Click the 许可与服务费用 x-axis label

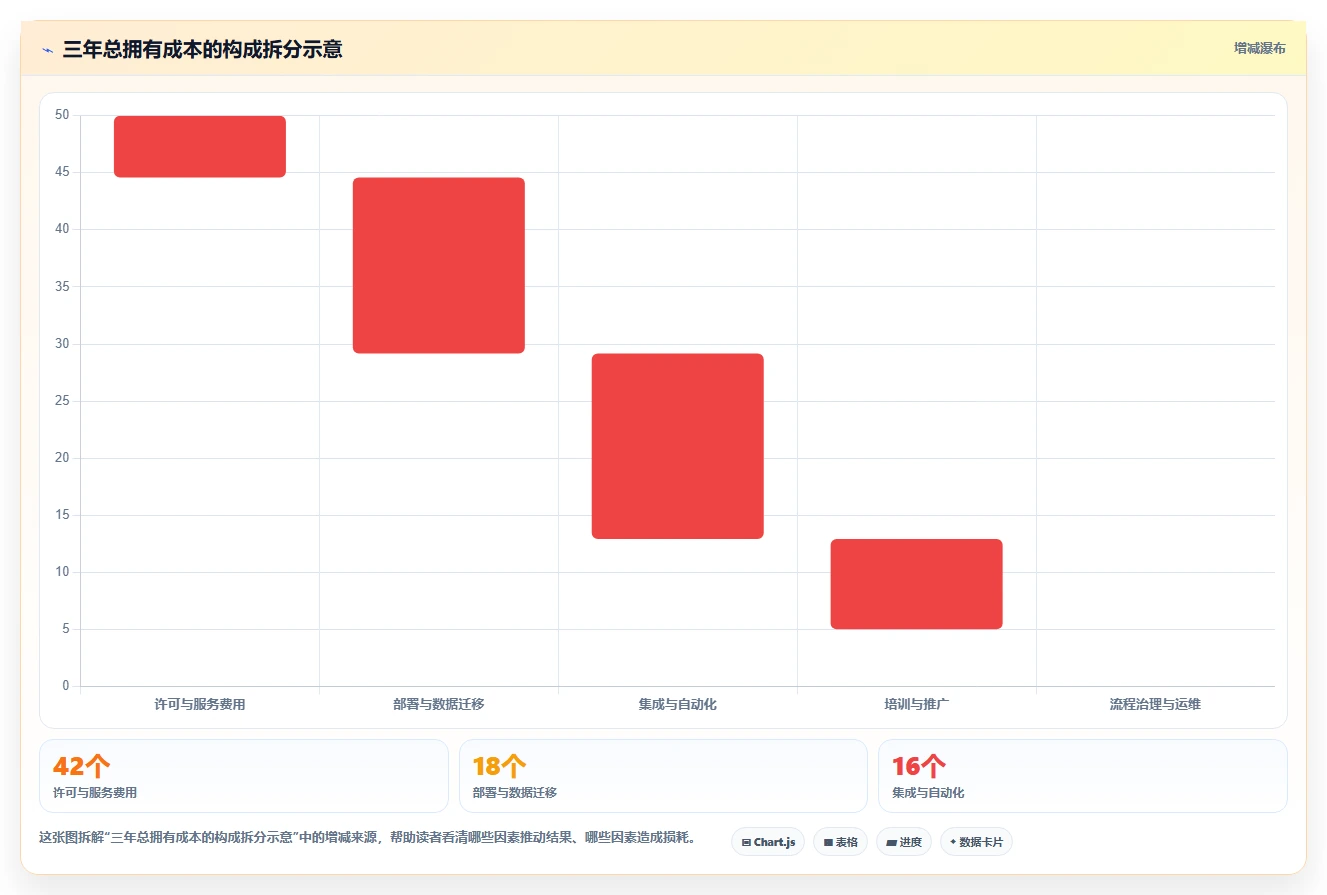200,704
